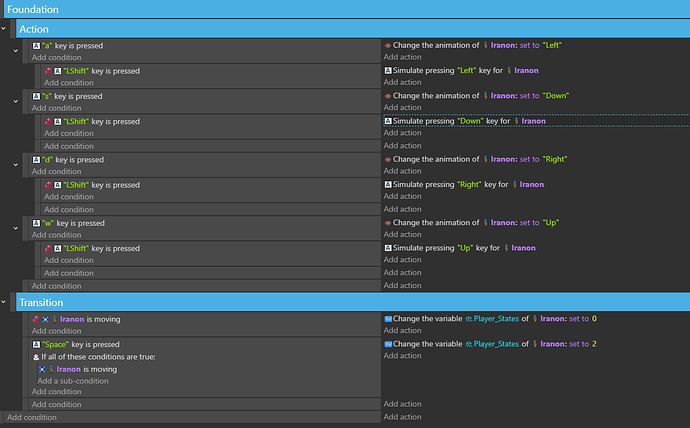Click Iranon object icon in Simulate pressing "Up" action
690x428 pixels.
point(506,248)
